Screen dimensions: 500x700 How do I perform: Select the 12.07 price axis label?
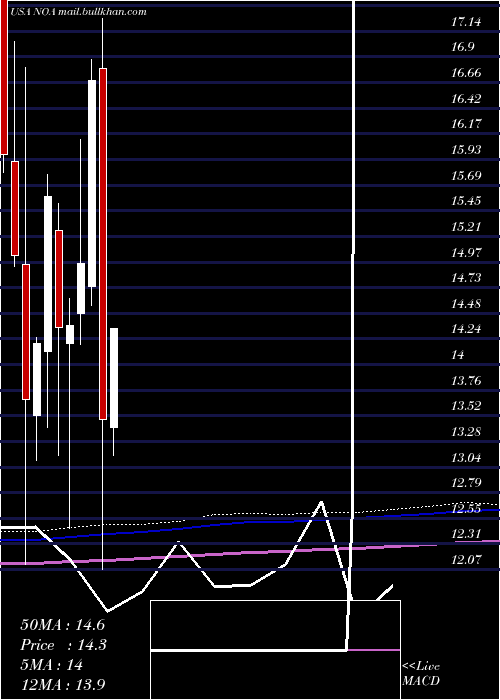click(466, 559)
